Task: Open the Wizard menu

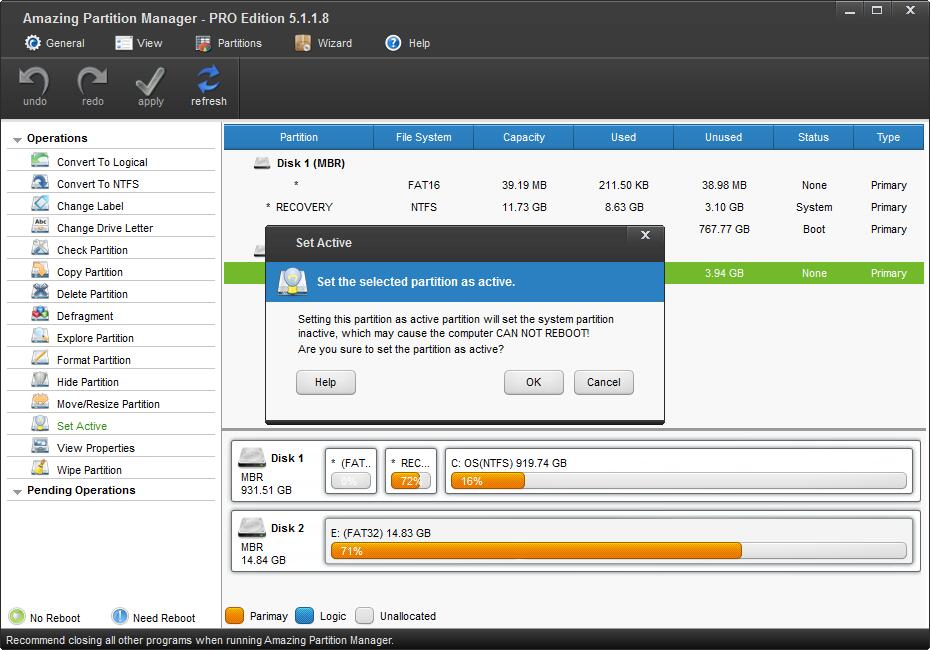Action: 323,43
